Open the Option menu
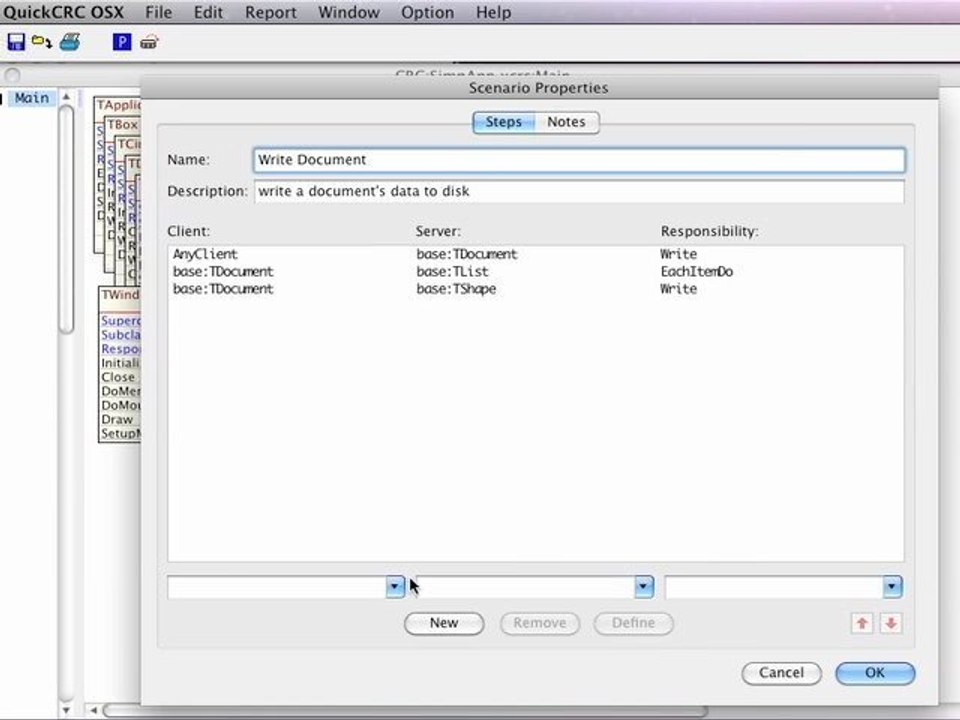Image resolution: width=960 pixels, height=720 pixels. click(x=427, y=12)
